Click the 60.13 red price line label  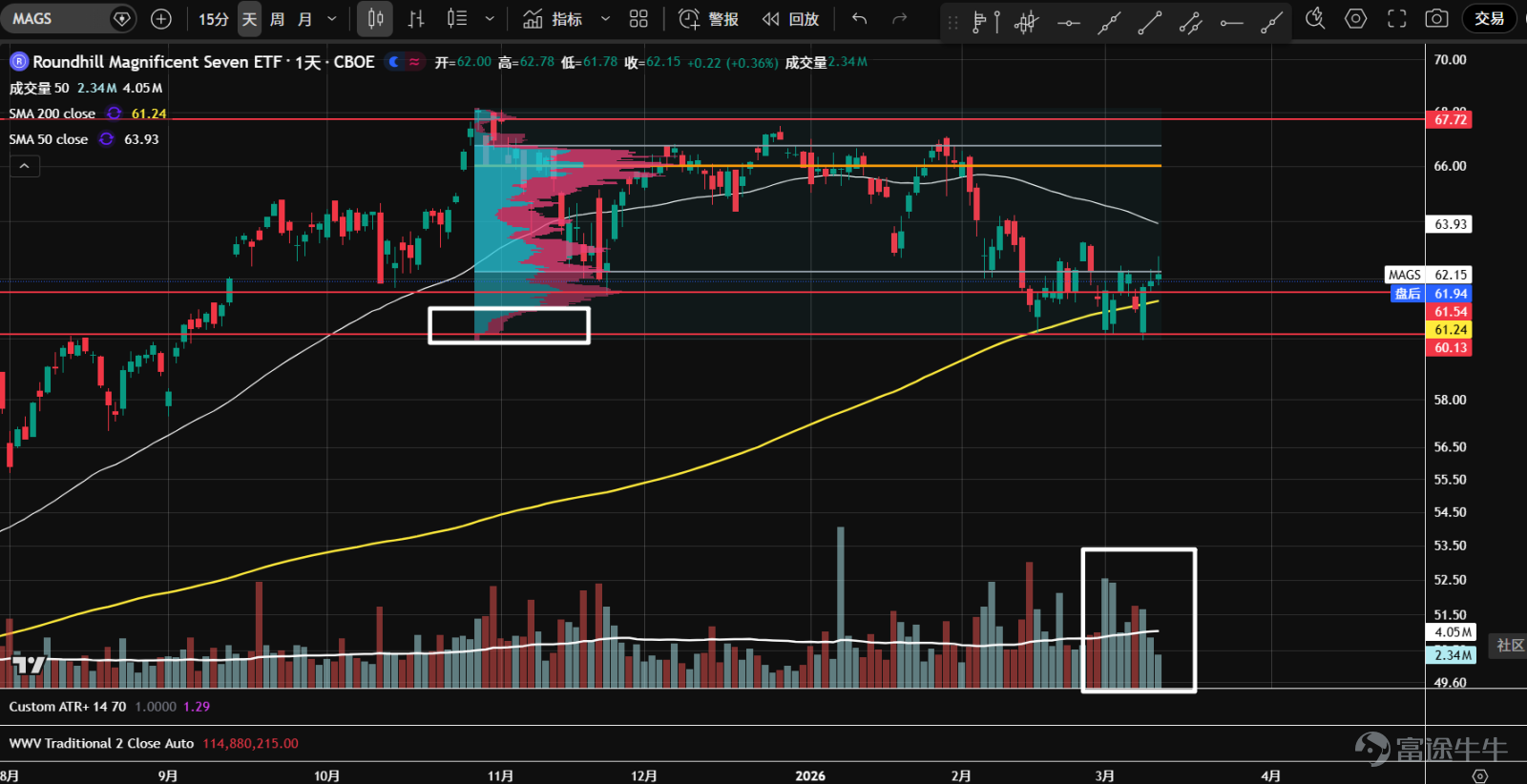[x=1450, y=348]
